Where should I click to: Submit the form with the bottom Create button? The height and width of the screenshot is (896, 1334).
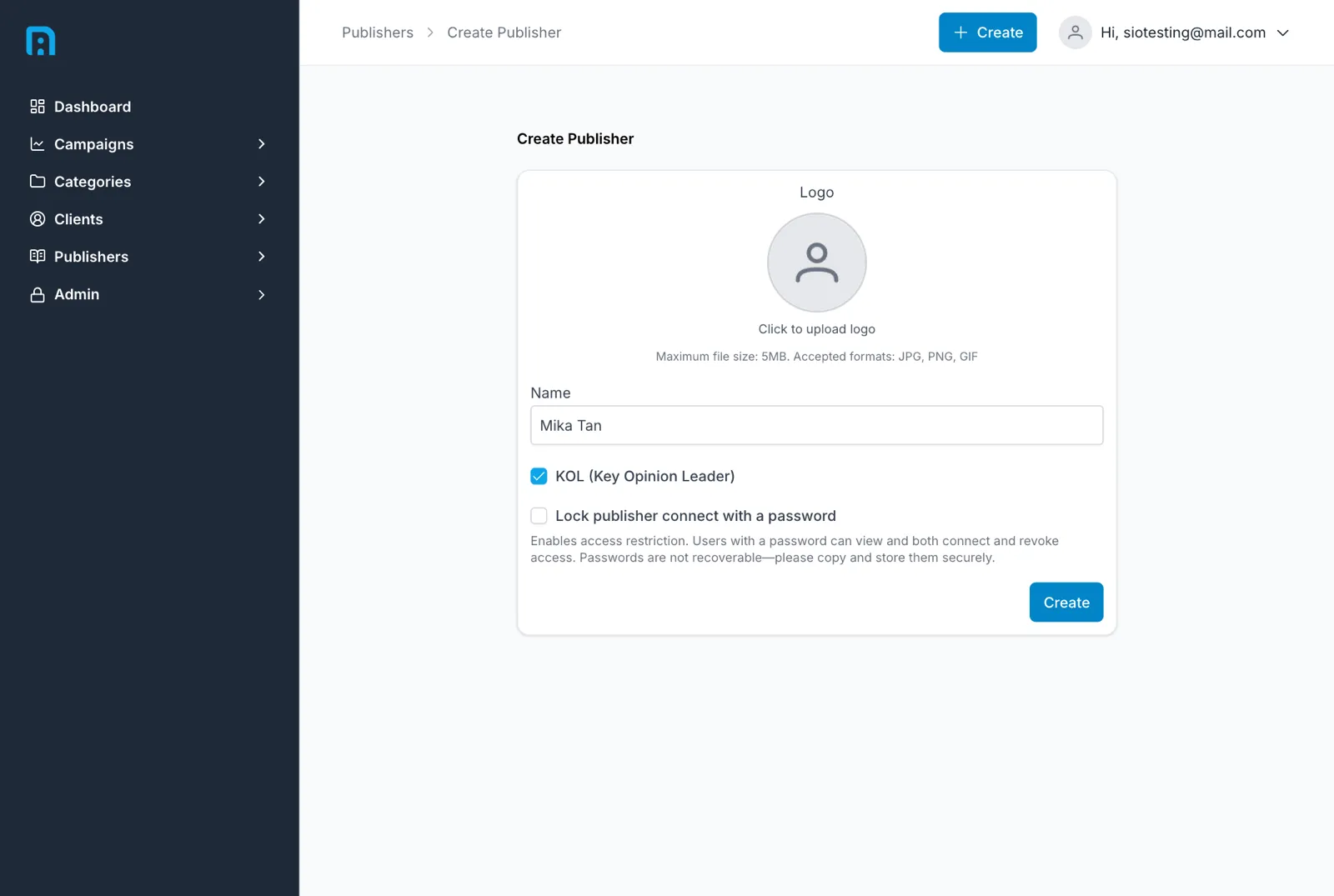[x=1066, y=603]
